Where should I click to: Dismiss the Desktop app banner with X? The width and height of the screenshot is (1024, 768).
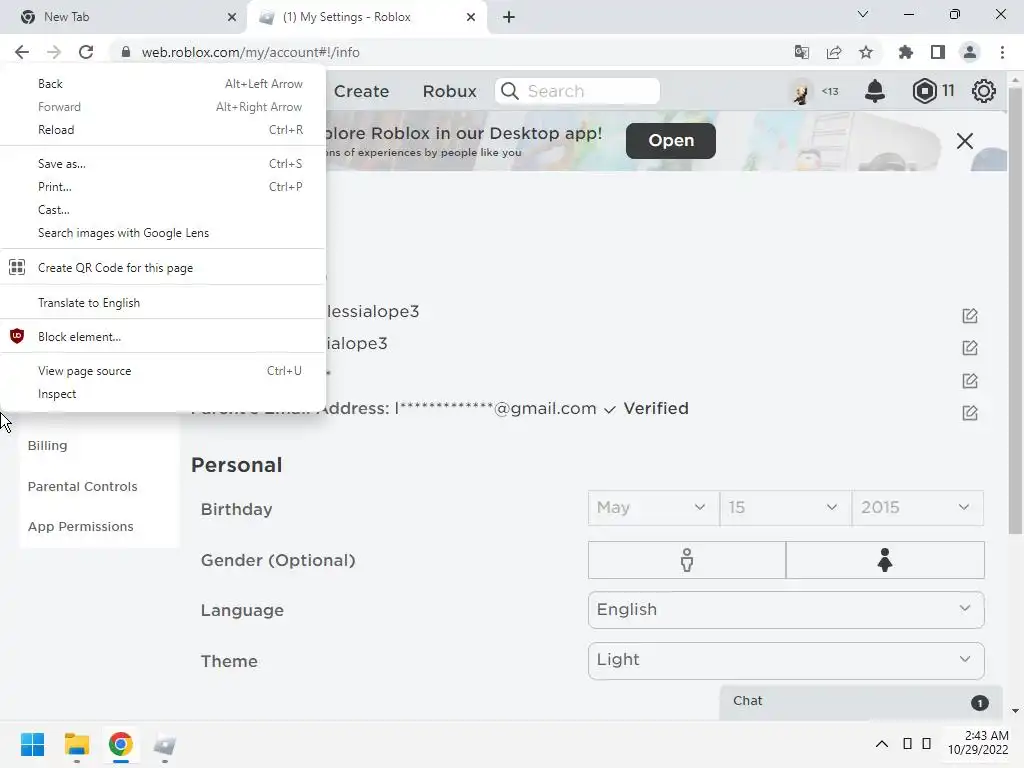pyautogui.click(x=965, y=141)
